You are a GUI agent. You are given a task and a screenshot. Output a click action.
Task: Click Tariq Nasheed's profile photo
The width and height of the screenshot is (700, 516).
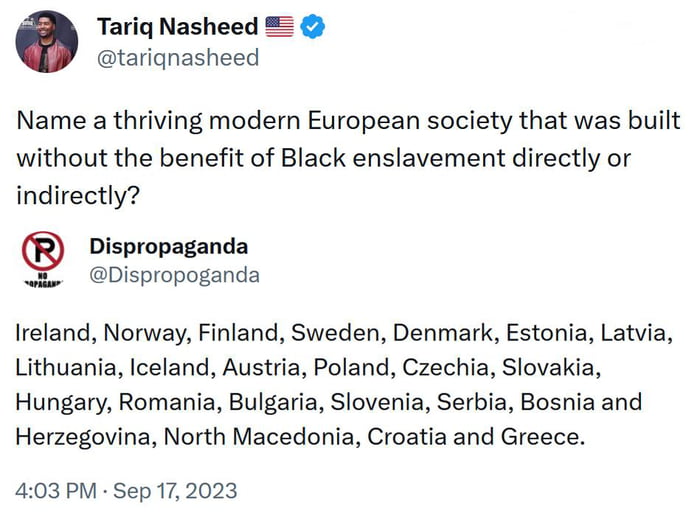click(46, 43)
